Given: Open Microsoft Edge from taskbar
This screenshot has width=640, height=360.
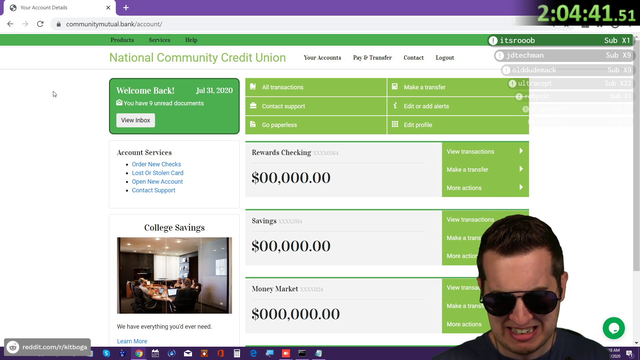Looking at the screenshot, I should [253, 353].
